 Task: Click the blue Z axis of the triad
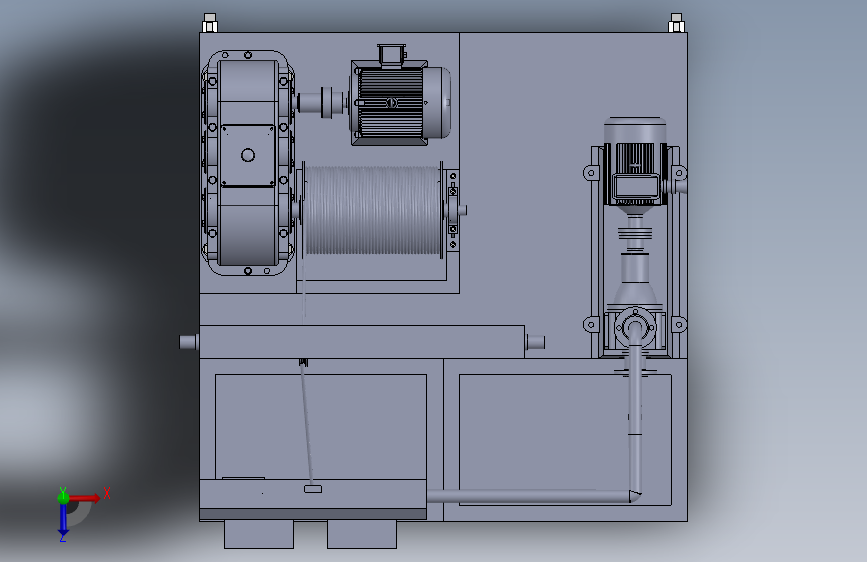(63, 520)
